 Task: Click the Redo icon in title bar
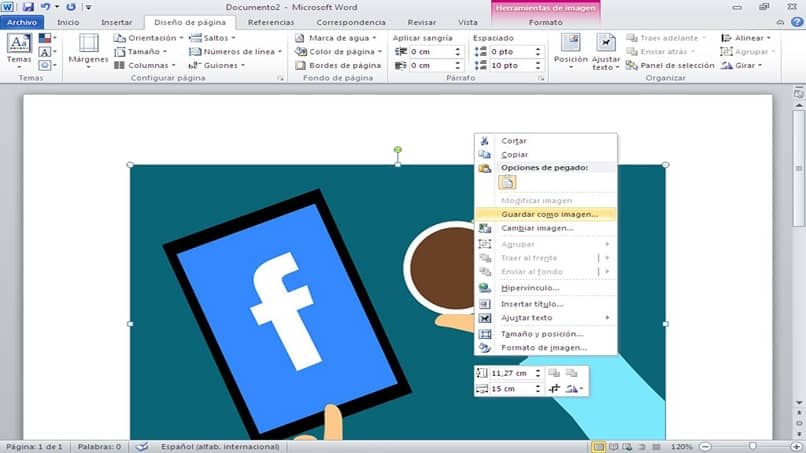pyautogui.click(x=70, y=7)
